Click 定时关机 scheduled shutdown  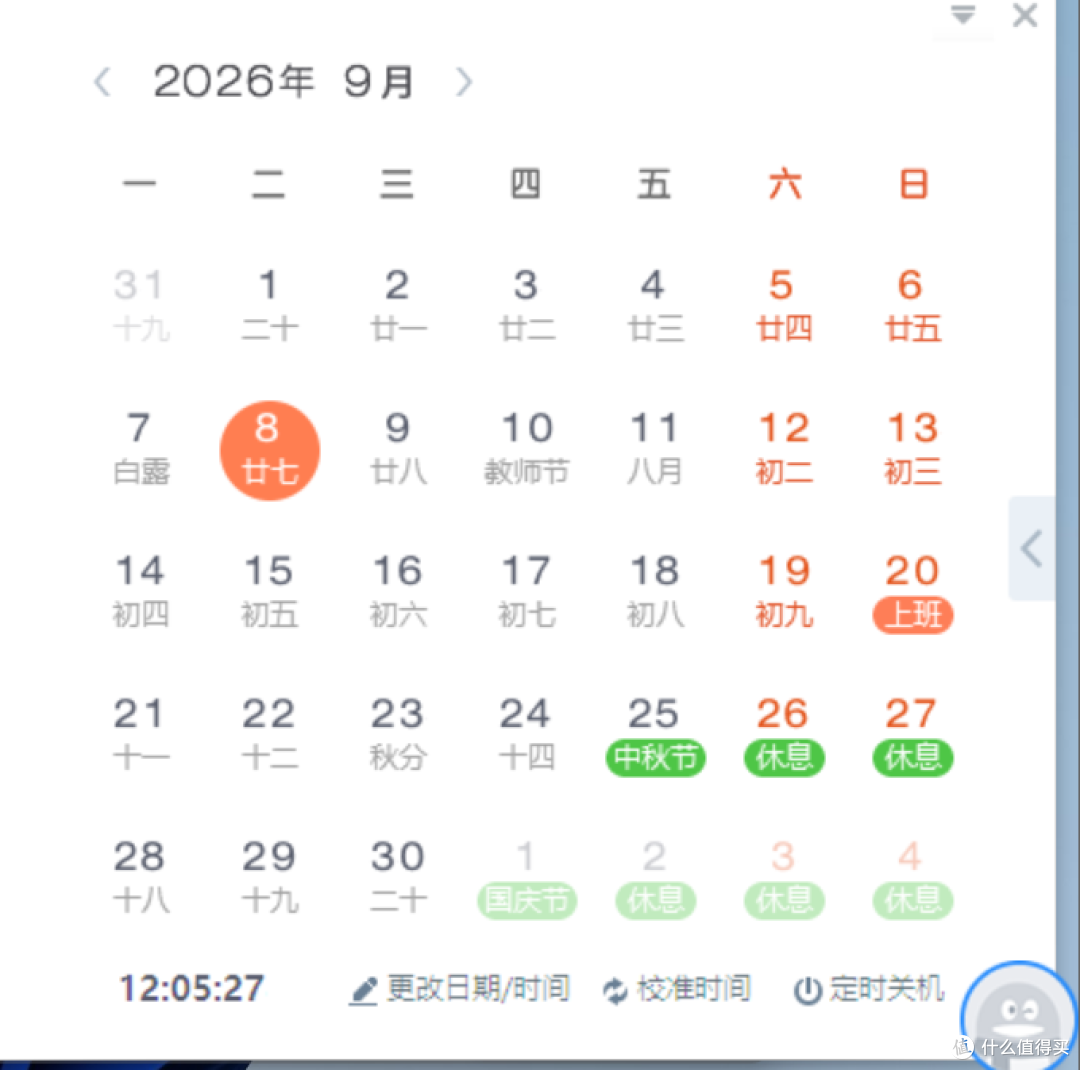[886, 988]
